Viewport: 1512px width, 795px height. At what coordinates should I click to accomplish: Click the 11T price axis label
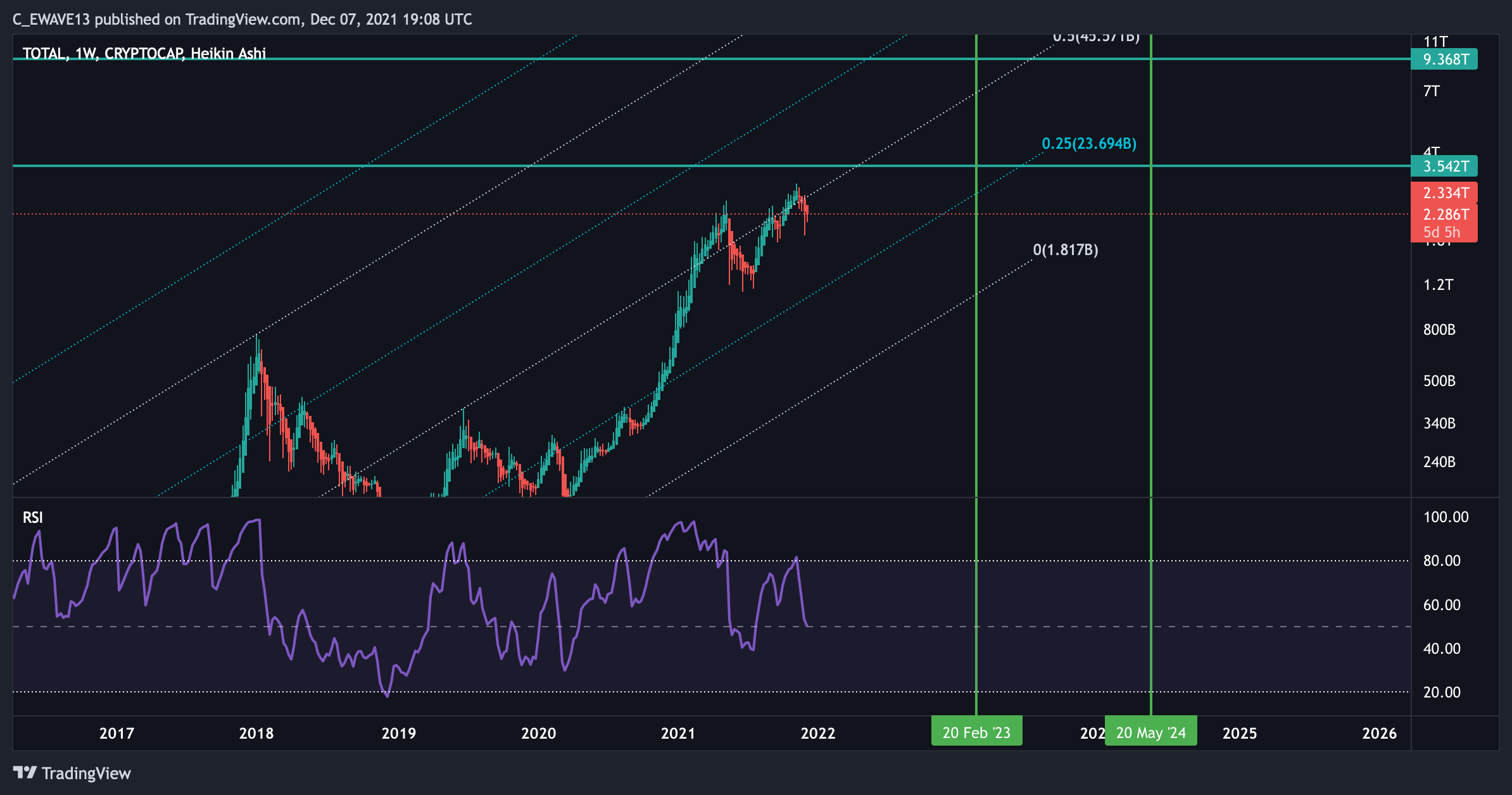1435,42
